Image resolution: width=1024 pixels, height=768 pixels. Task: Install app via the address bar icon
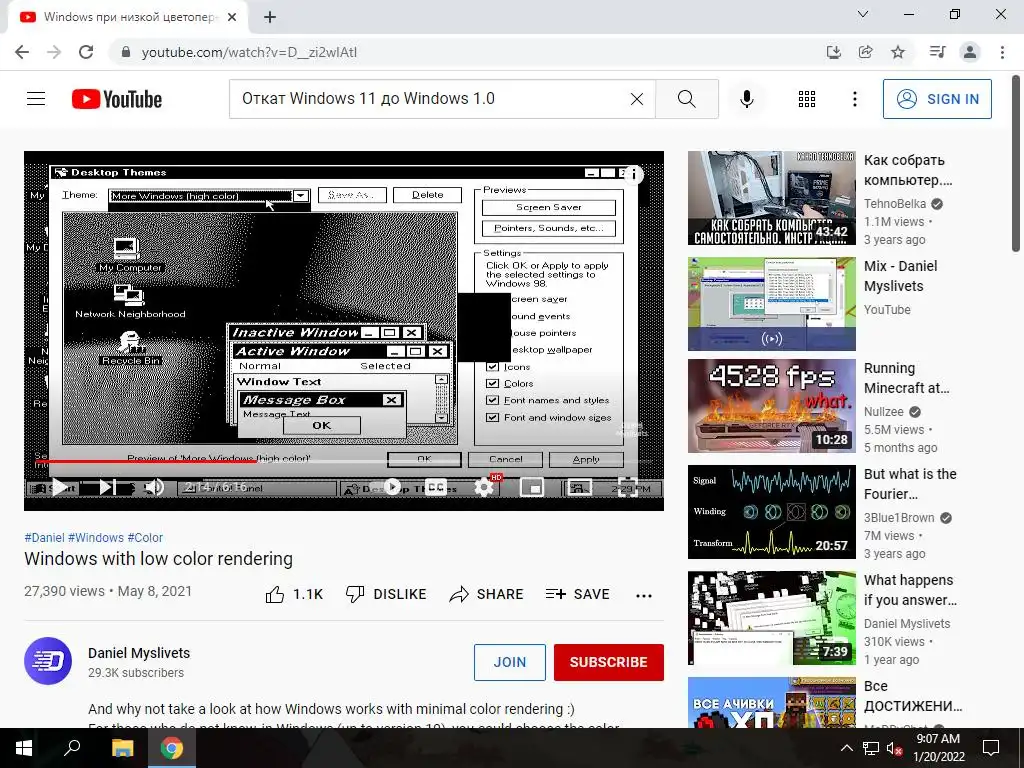pos(833,52)
